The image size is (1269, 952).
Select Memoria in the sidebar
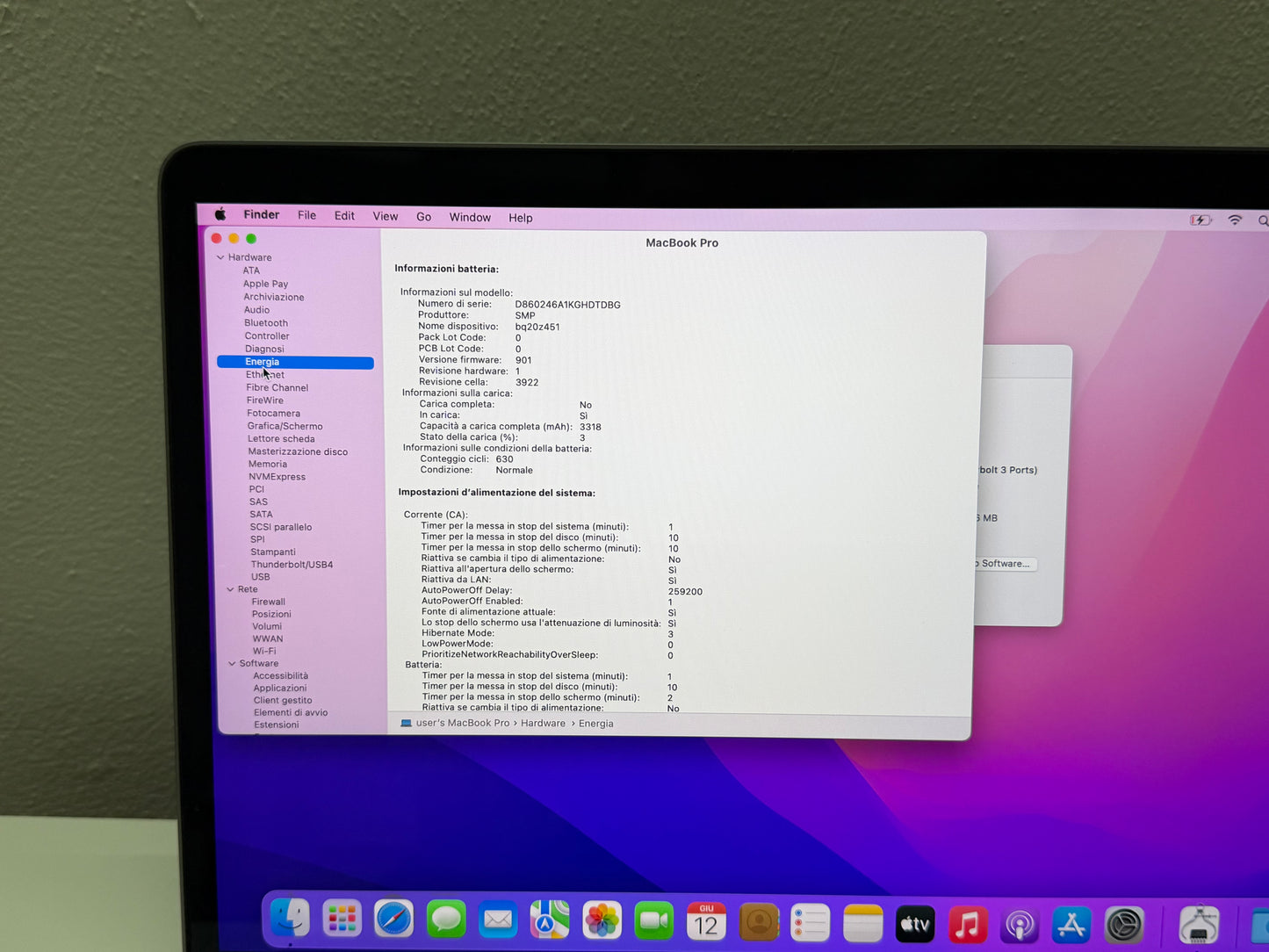[267, 464]
